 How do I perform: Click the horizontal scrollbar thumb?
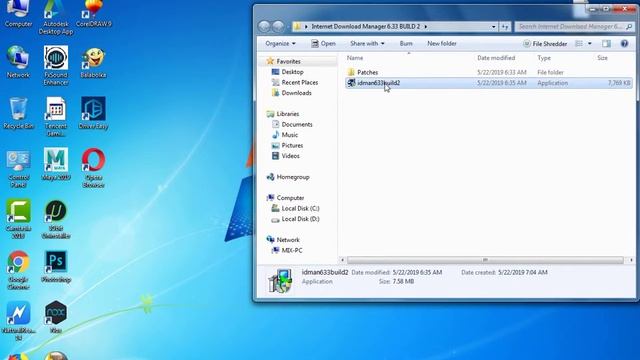tap(485, 260)
